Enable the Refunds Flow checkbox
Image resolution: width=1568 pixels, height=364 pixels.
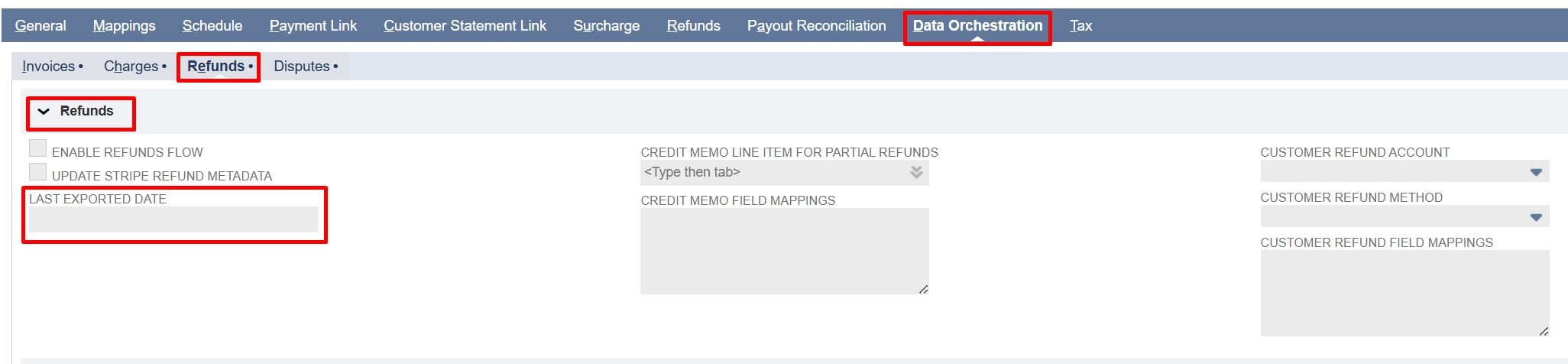pyautogui.click(x=37, y=148)
